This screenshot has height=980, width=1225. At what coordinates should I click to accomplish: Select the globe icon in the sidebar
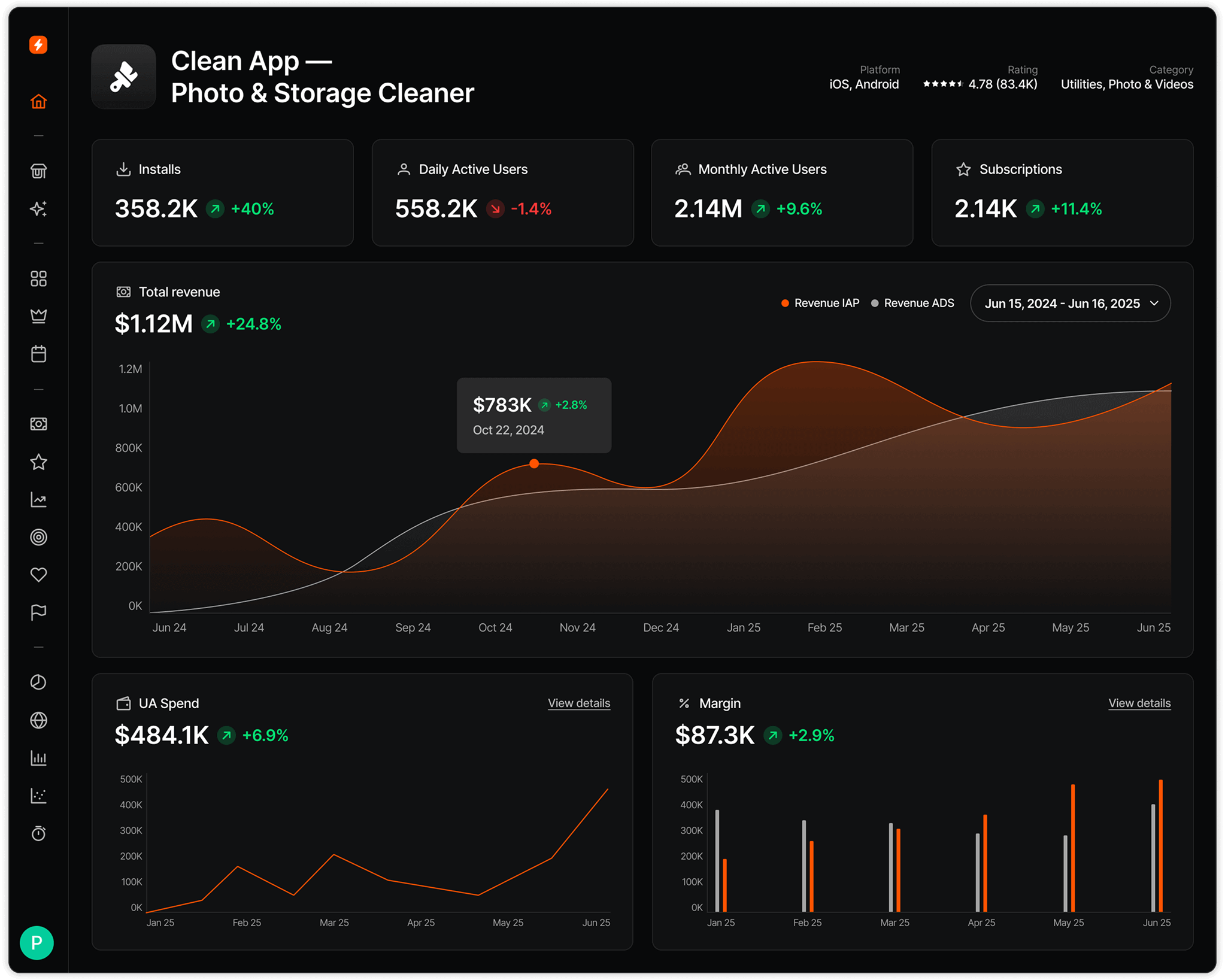click(x=38, y=720)
